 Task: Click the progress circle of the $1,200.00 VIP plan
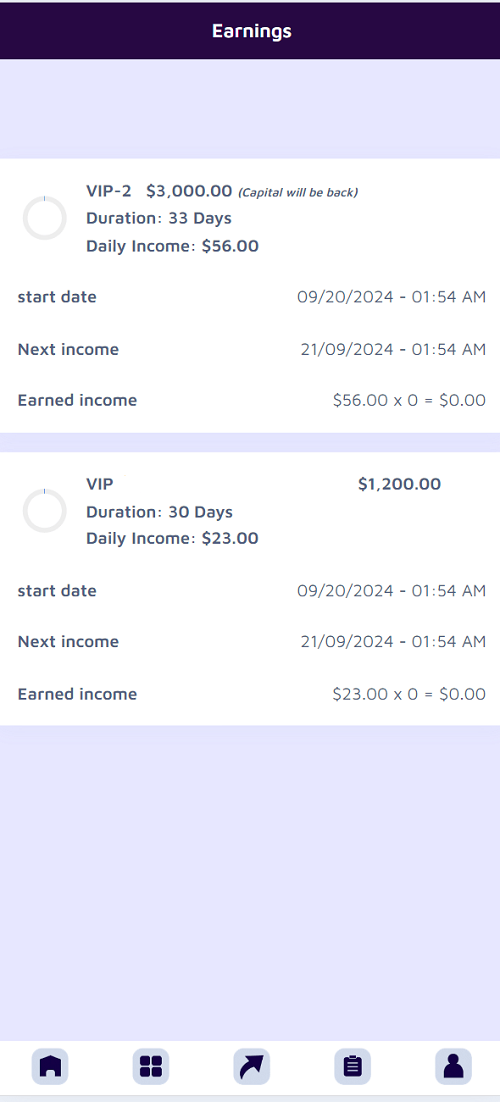click(45, 510)
